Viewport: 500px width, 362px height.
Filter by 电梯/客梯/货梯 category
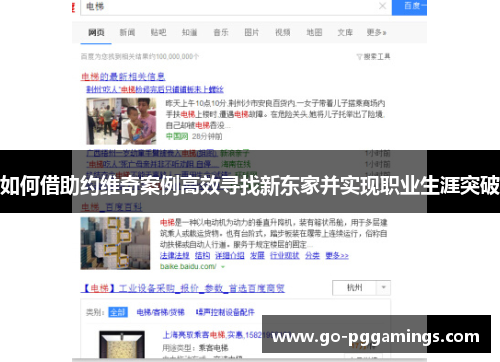coord(161,312)
